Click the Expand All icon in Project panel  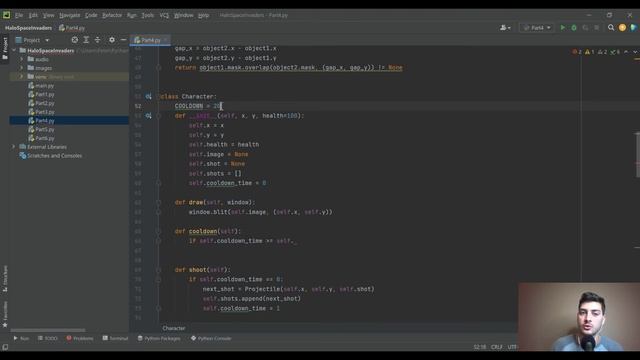click(86, 40)
